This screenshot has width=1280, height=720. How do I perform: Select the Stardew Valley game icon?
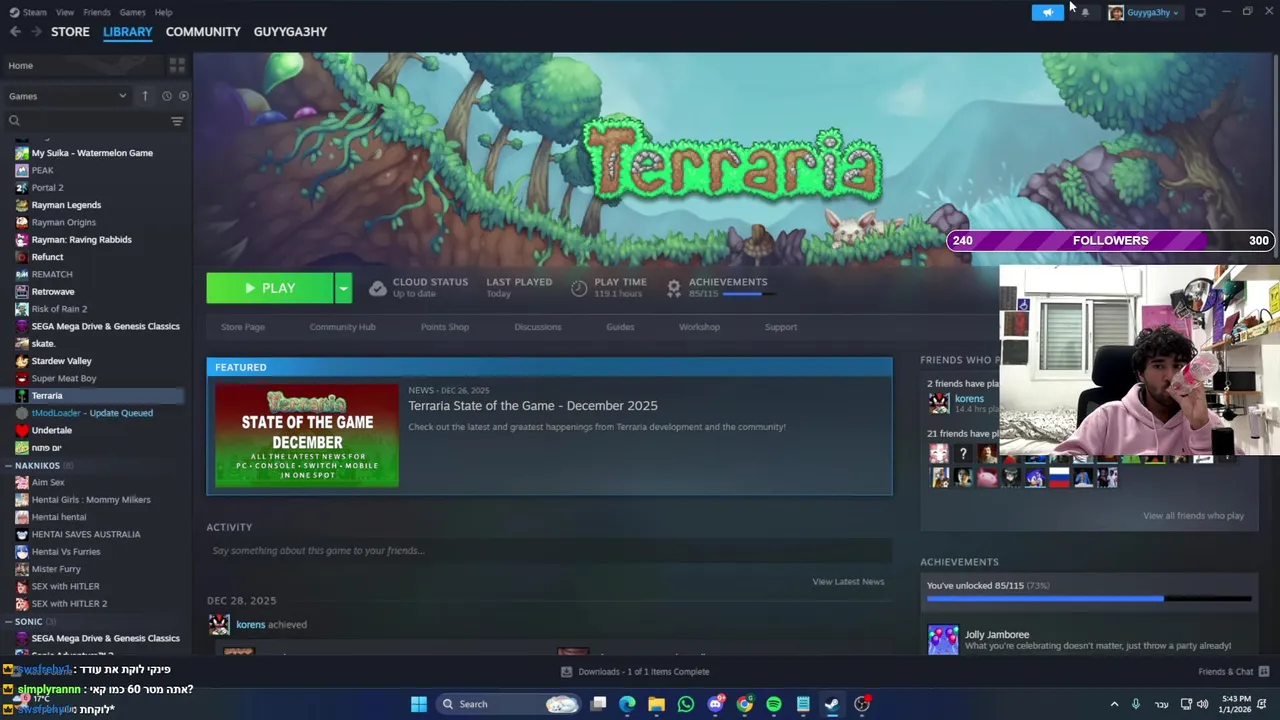(22, 361)
